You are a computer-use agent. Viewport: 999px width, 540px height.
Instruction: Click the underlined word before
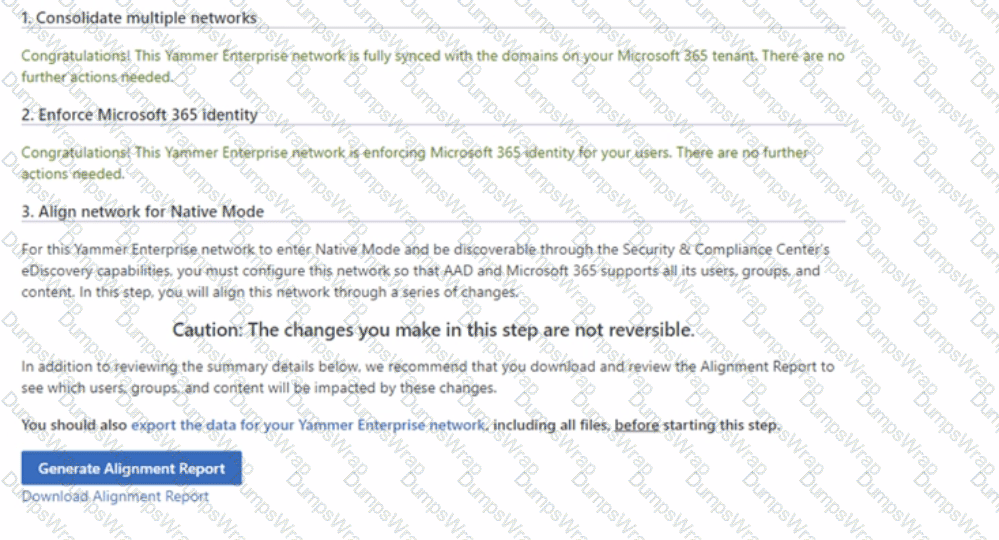pyautogui.click(x=637, y=426)
